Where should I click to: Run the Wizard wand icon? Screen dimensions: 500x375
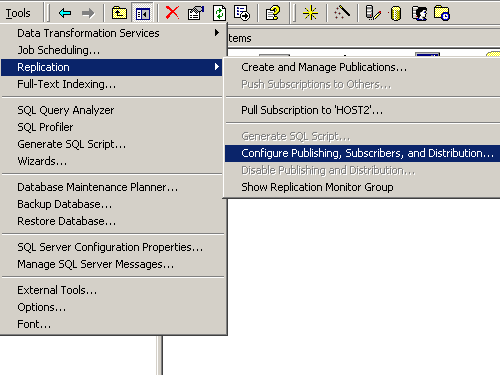click(342, 13)
